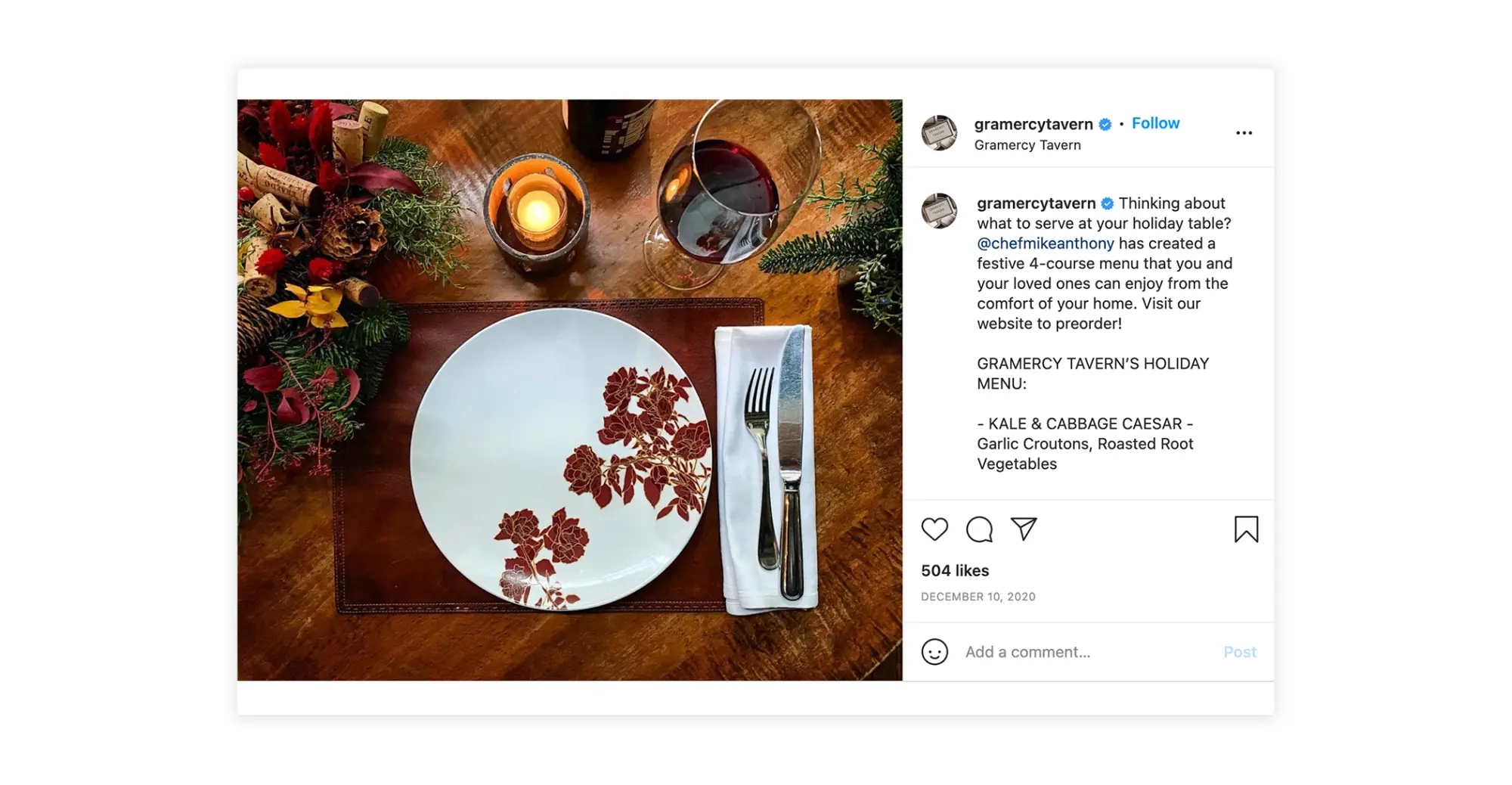Share the post via the paper plane icon

click(x=1025, y=530)
